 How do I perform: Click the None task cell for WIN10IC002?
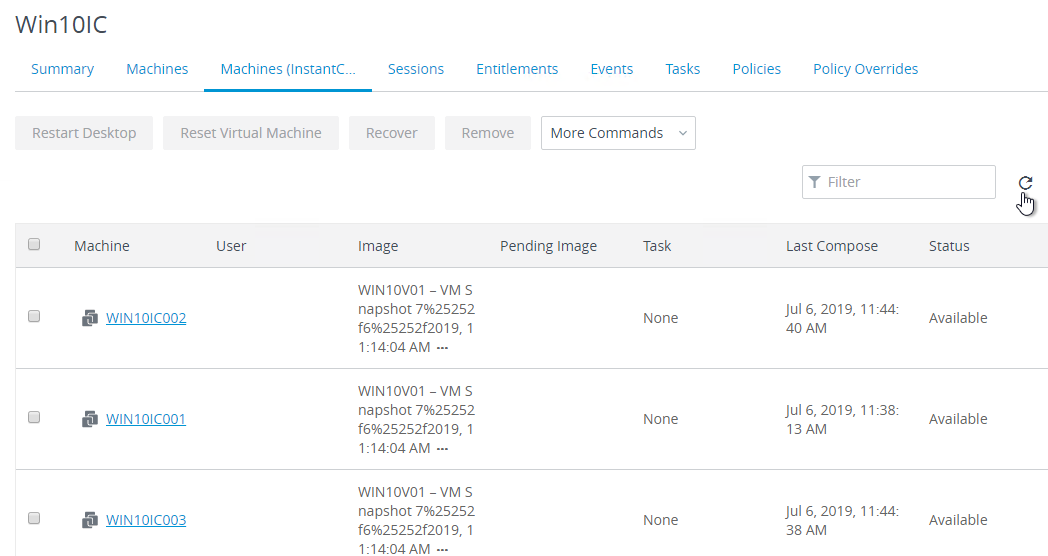[x=660, y=318]
